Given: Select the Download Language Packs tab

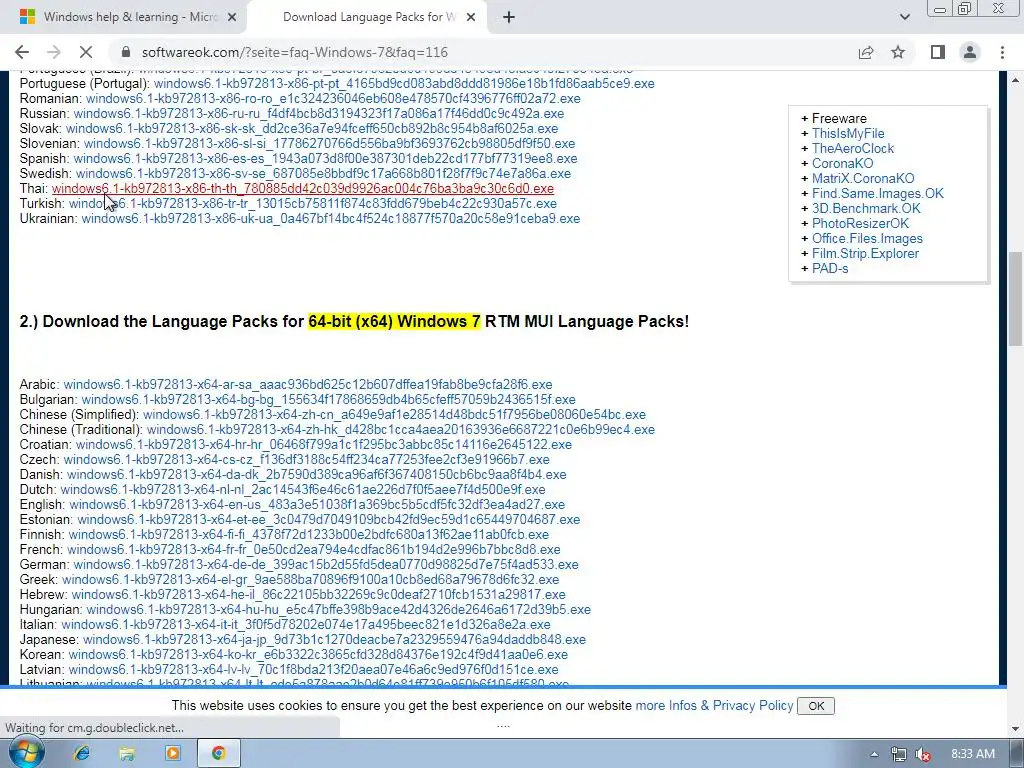Looking at the screenshot, I should 367,17.
